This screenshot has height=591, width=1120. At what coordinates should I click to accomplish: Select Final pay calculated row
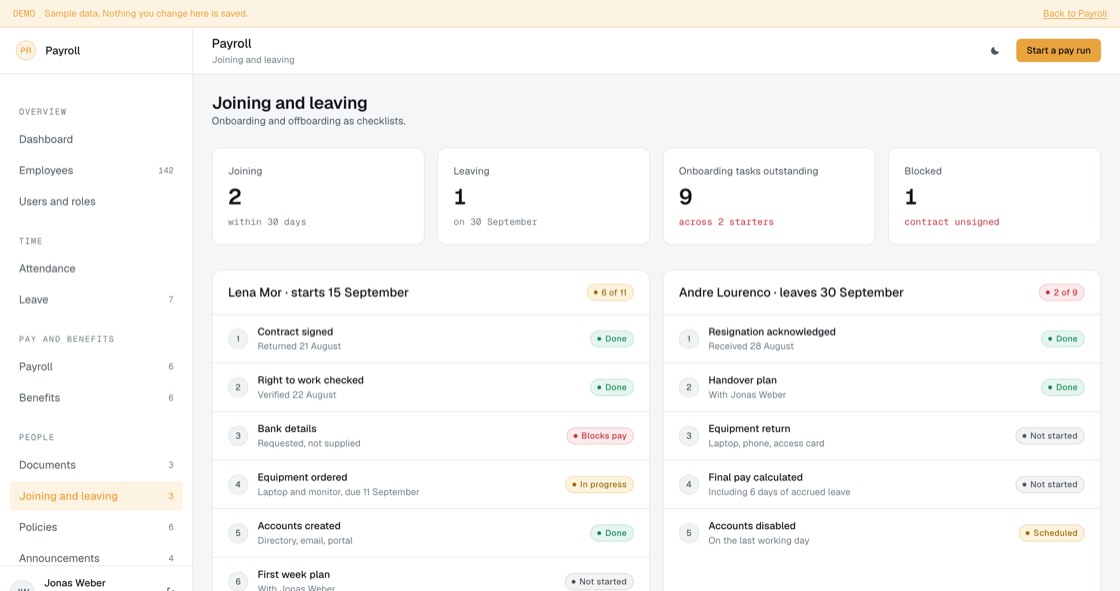881,485
